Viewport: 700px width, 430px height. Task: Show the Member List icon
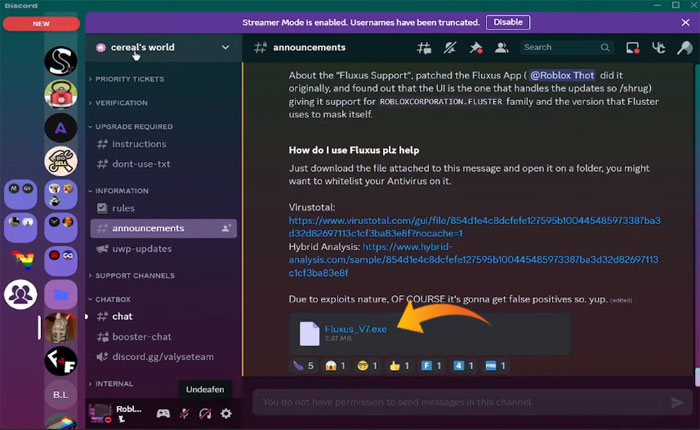point(500,47)
